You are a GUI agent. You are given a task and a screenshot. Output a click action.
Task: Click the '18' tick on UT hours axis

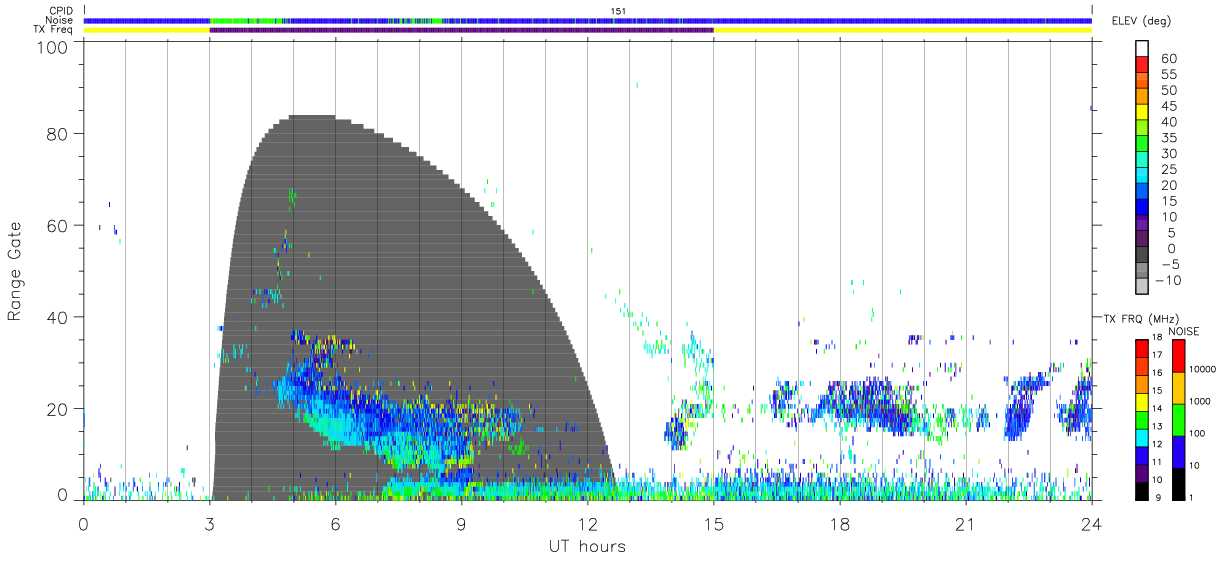point(840,523)
